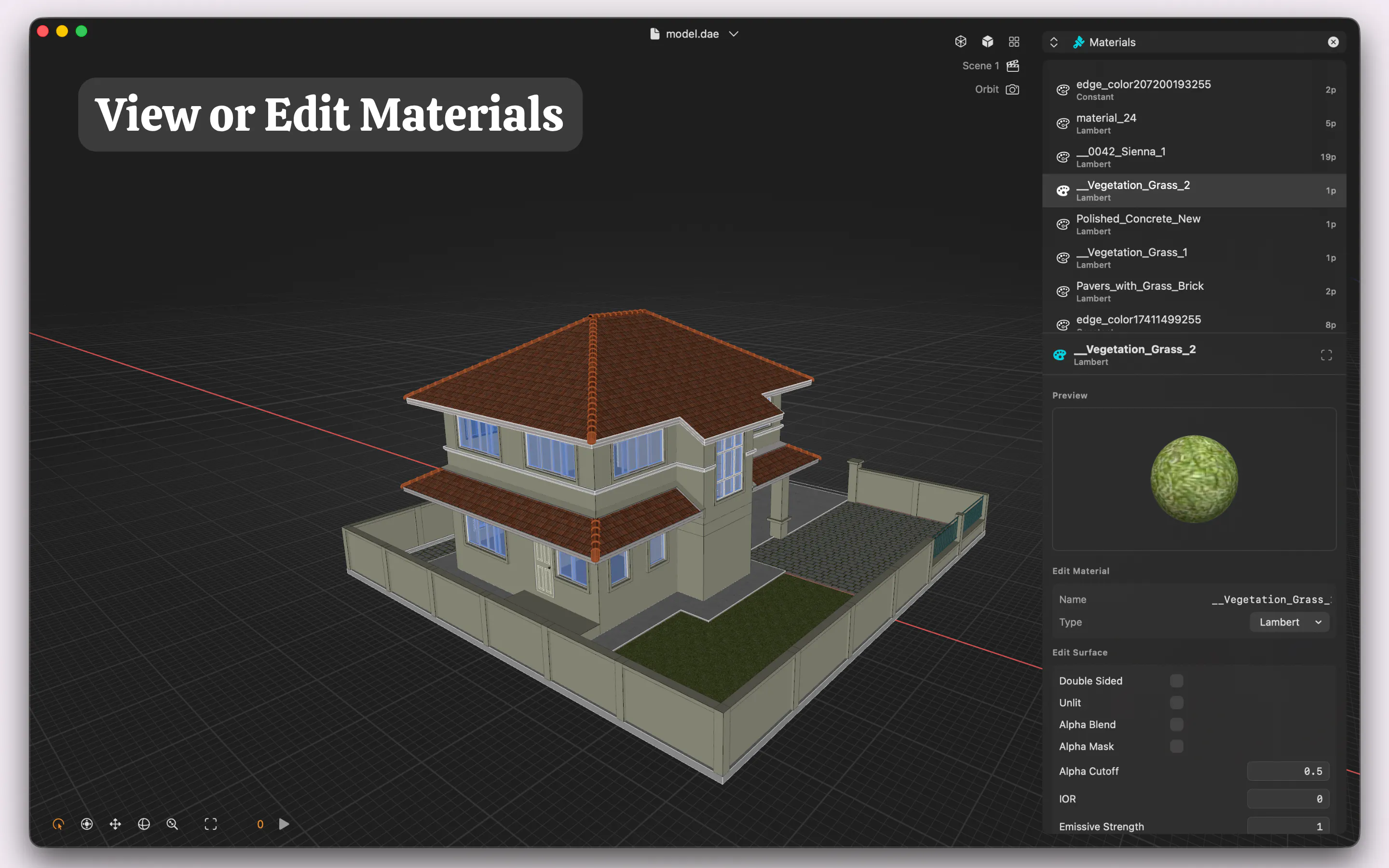Click the grass material preview sphere
Viewport: 1389px width, 868px height.
pyautogui.click(x=1194, y=479)
